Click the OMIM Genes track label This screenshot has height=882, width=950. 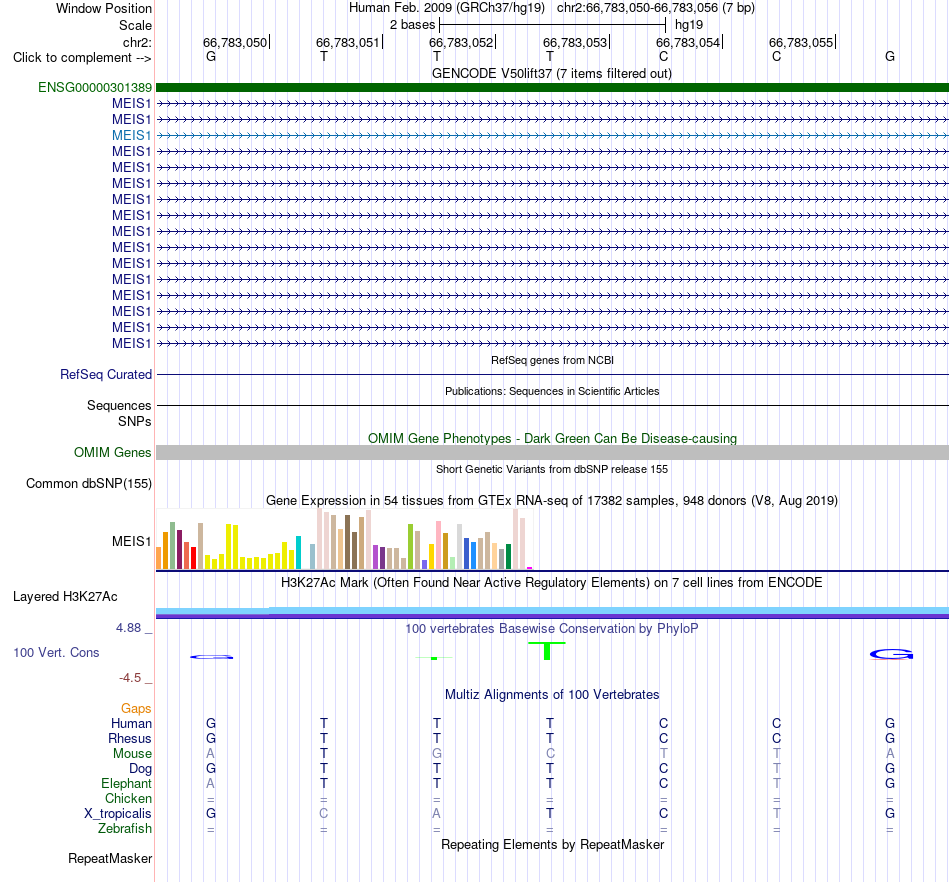tap(113, 453)
